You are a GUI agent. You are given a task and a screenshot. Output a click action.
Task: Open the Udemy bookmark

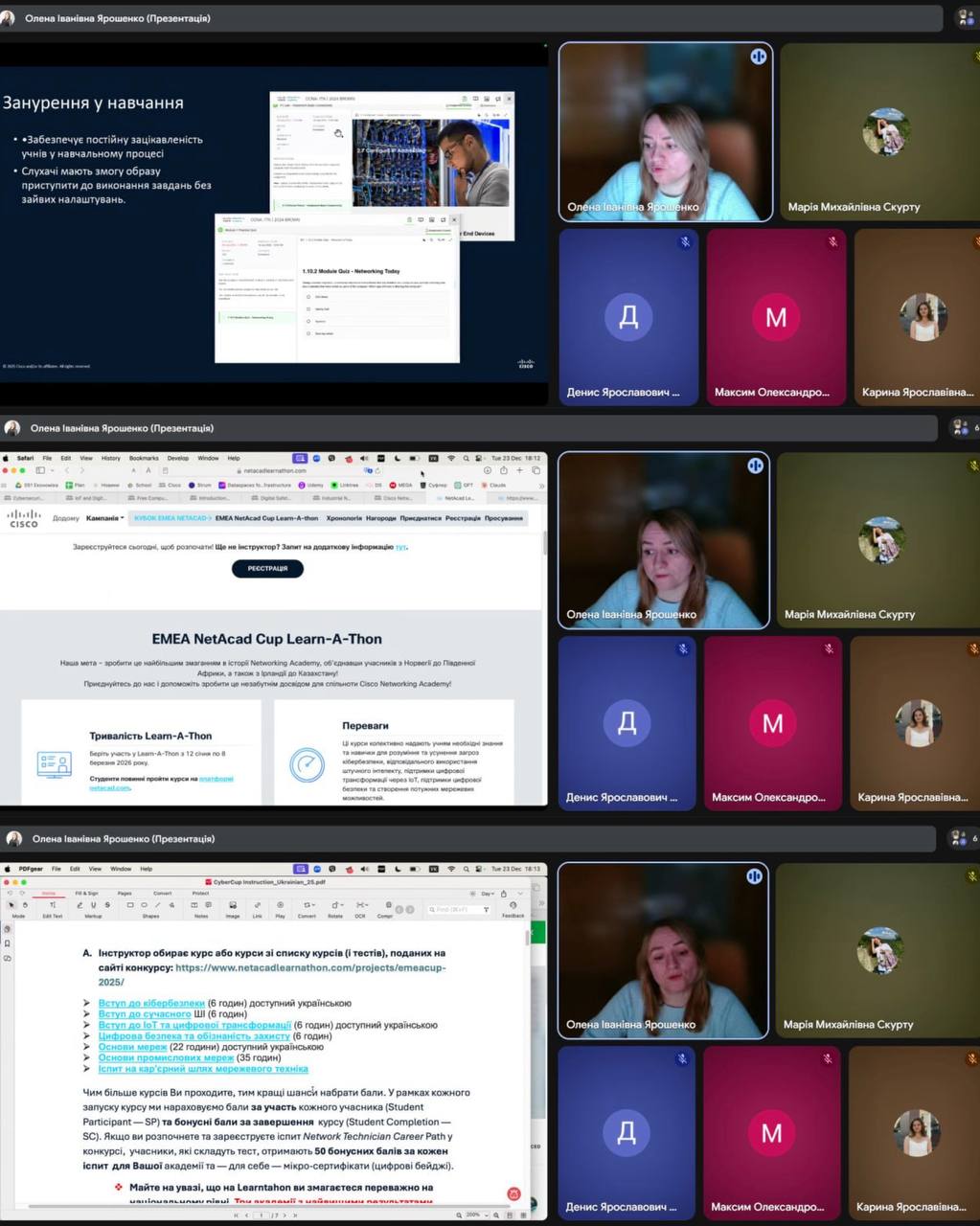pos(310,485)
